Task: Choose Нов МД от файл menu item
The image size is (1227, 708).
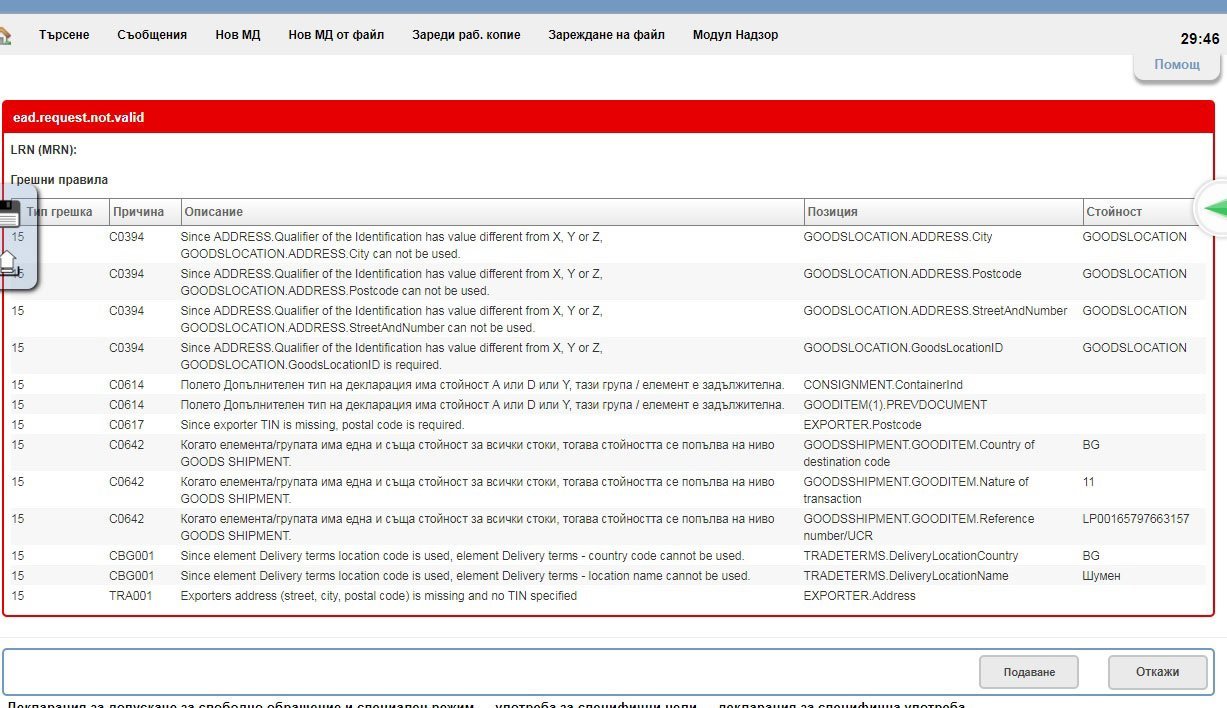Action: (336, 35)
